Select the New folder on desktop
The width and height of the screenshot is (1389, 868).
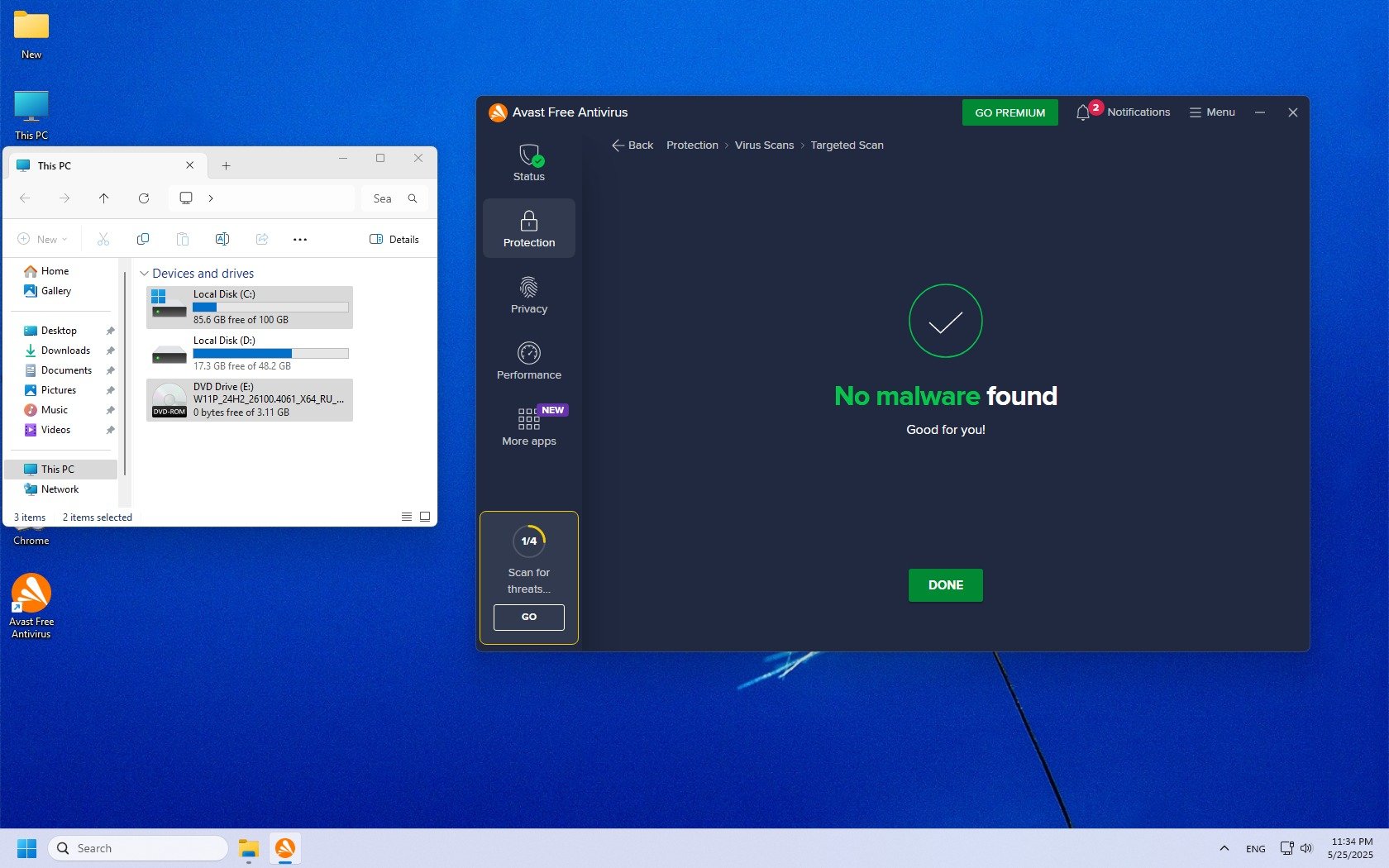coord(31,35)
